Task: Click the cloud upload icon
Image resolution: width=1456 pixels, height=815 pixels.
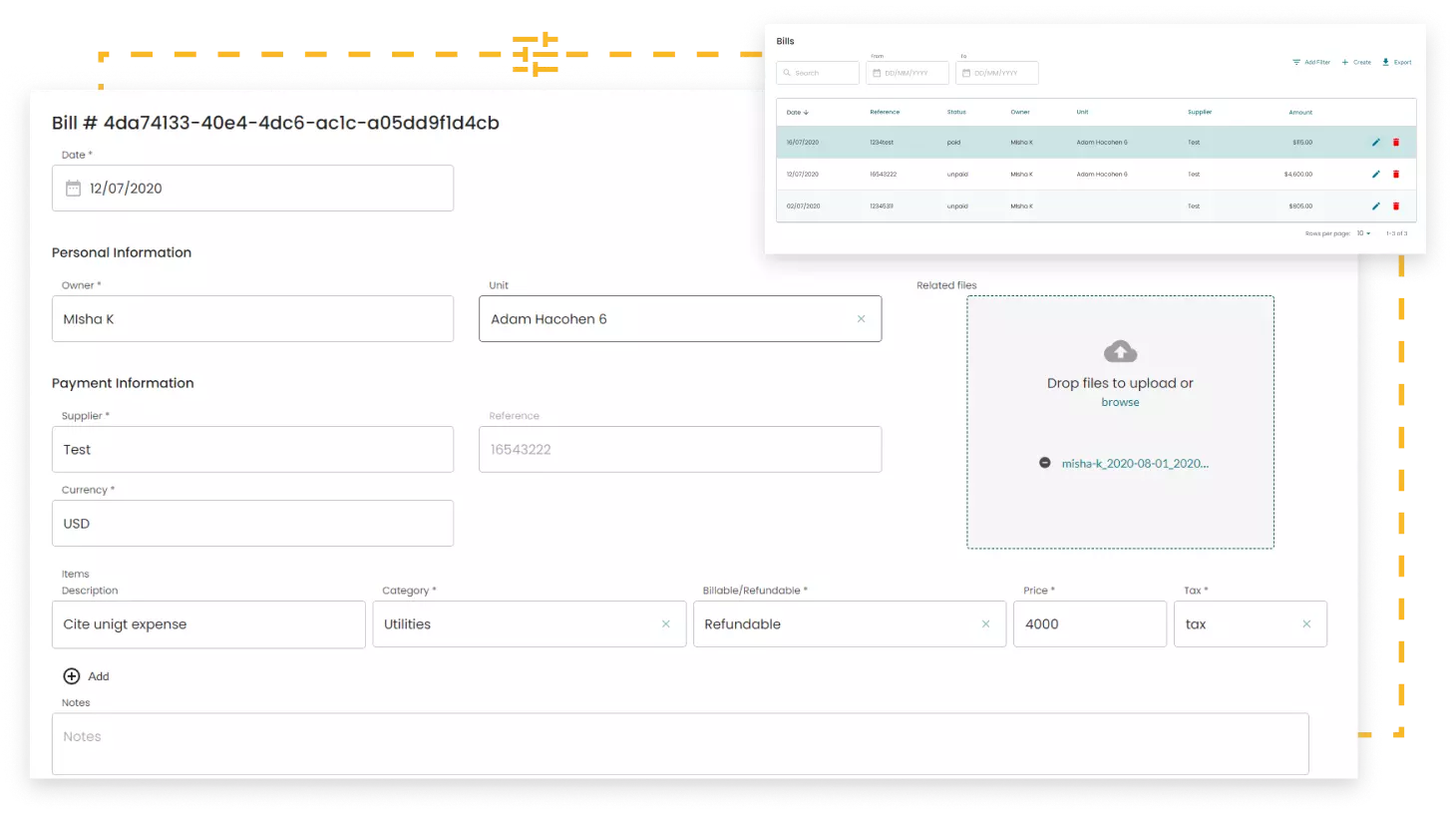Action: click(1120, 352)
